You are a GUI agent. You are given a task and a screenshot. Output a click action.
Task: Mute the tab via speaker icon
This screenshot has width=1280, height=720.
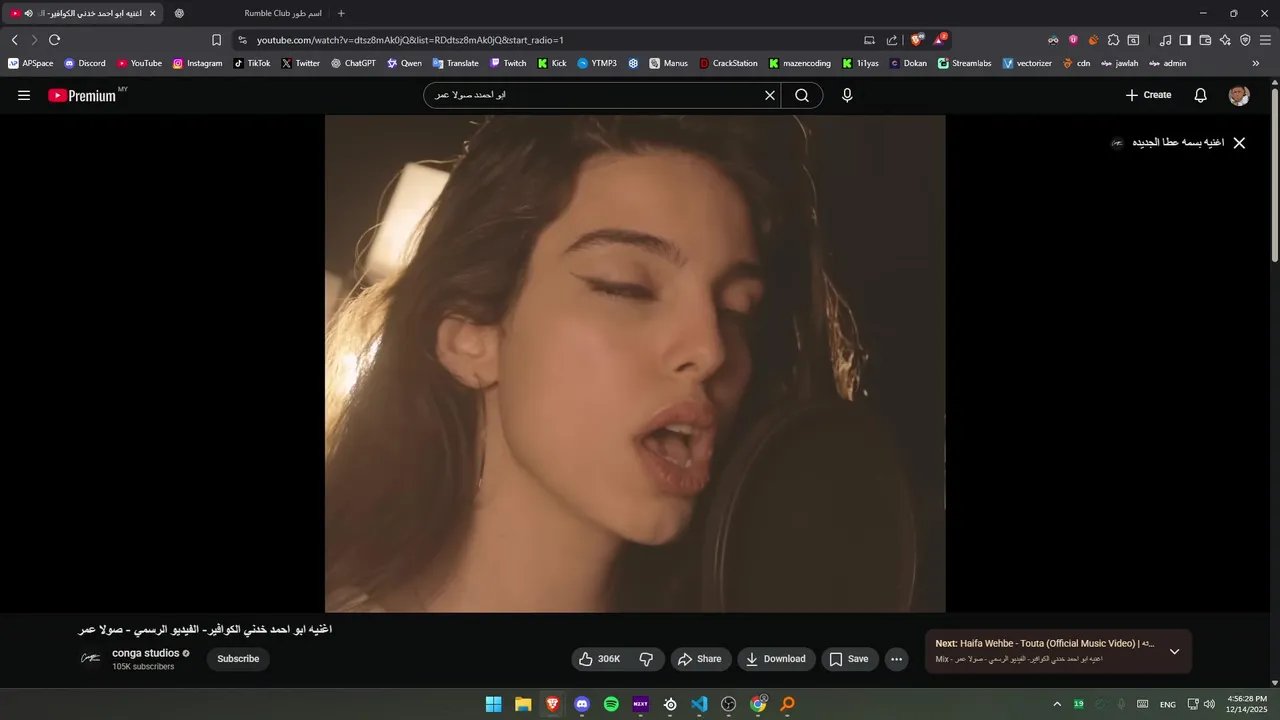coord(28,13)
